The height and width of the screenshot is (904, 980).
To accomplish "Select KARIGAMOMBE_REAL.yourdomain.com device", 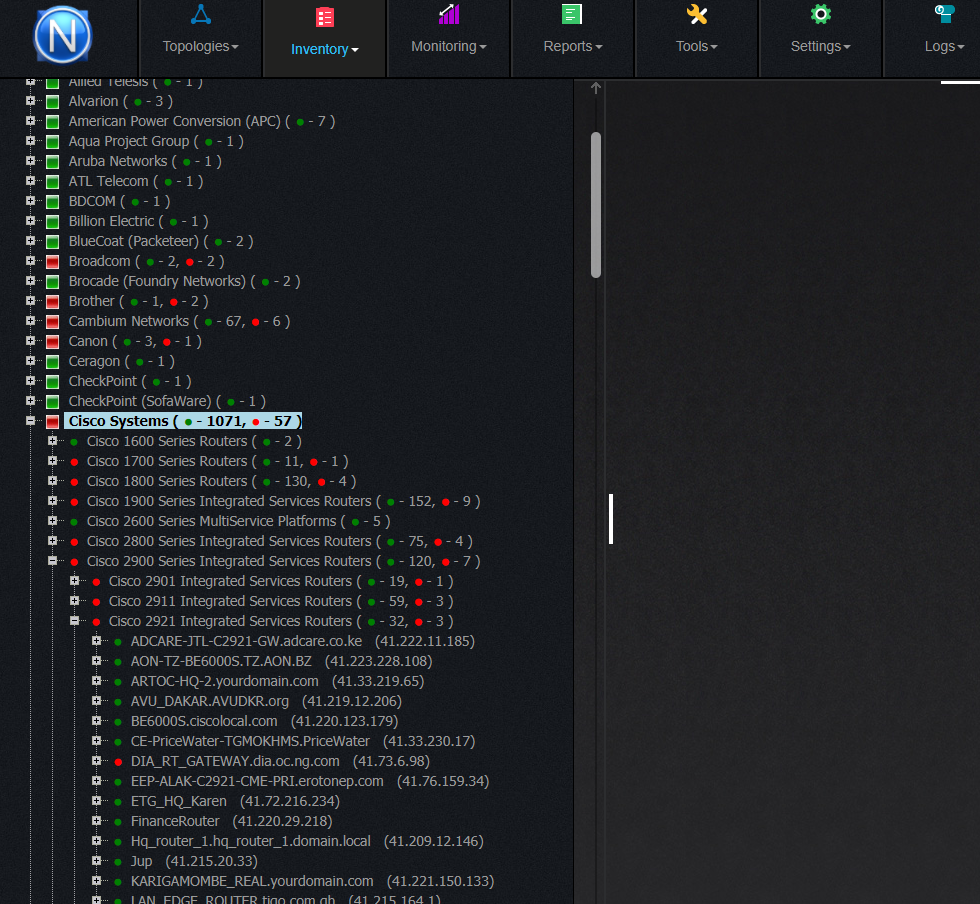I will pos(312,881).
